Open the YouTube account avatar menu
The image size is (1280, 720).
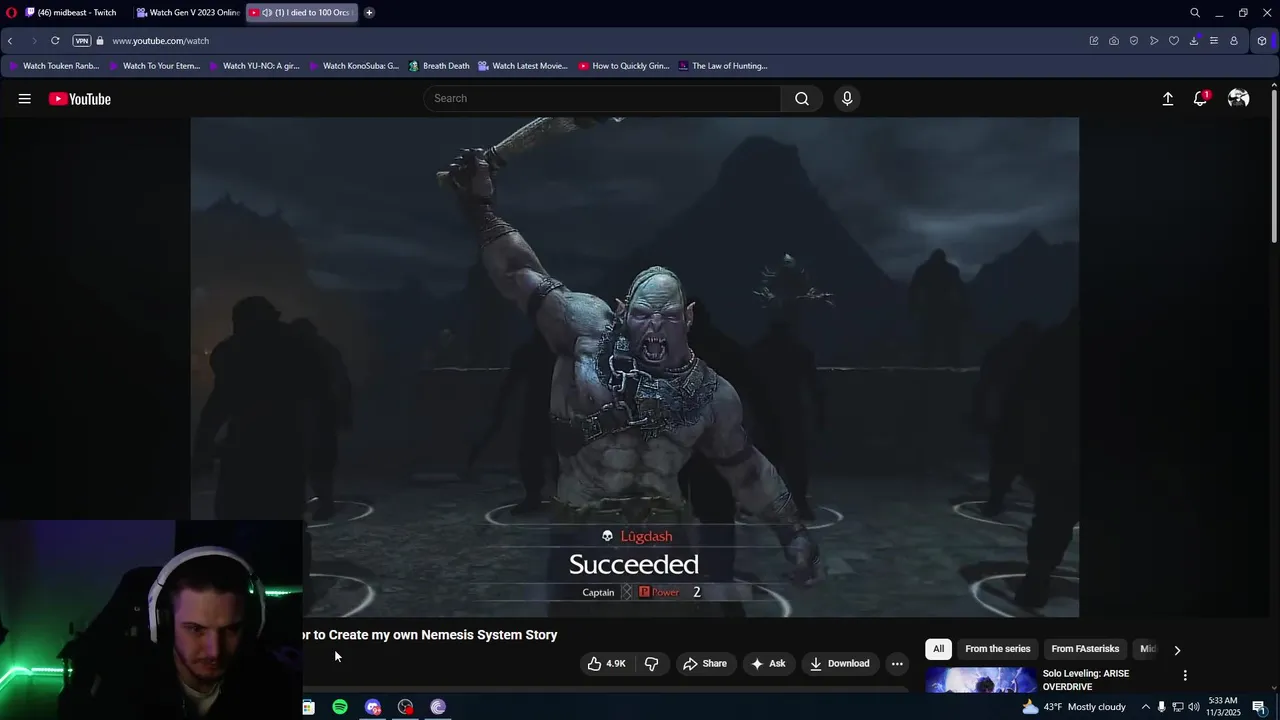tap(1238, 98)
